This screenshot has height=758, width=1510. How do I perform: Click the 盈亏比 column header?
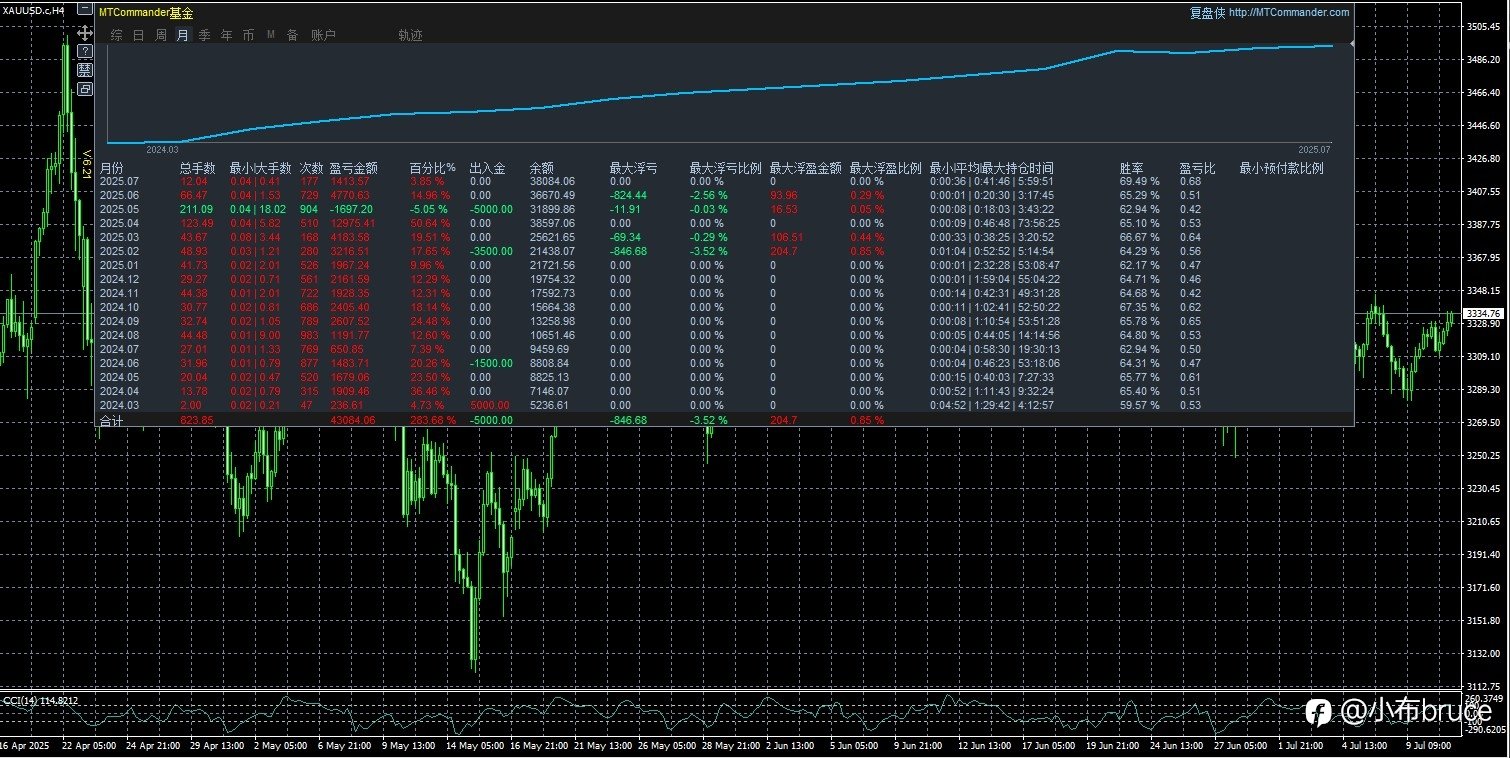click(1198, 168)
